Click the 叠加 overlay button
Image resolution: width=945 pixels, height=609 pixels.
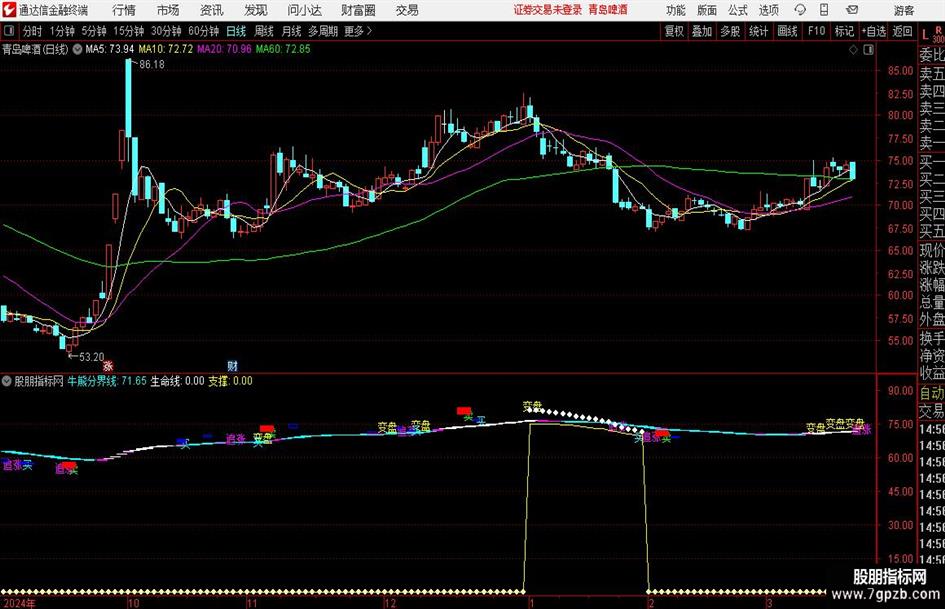[702, 31]
